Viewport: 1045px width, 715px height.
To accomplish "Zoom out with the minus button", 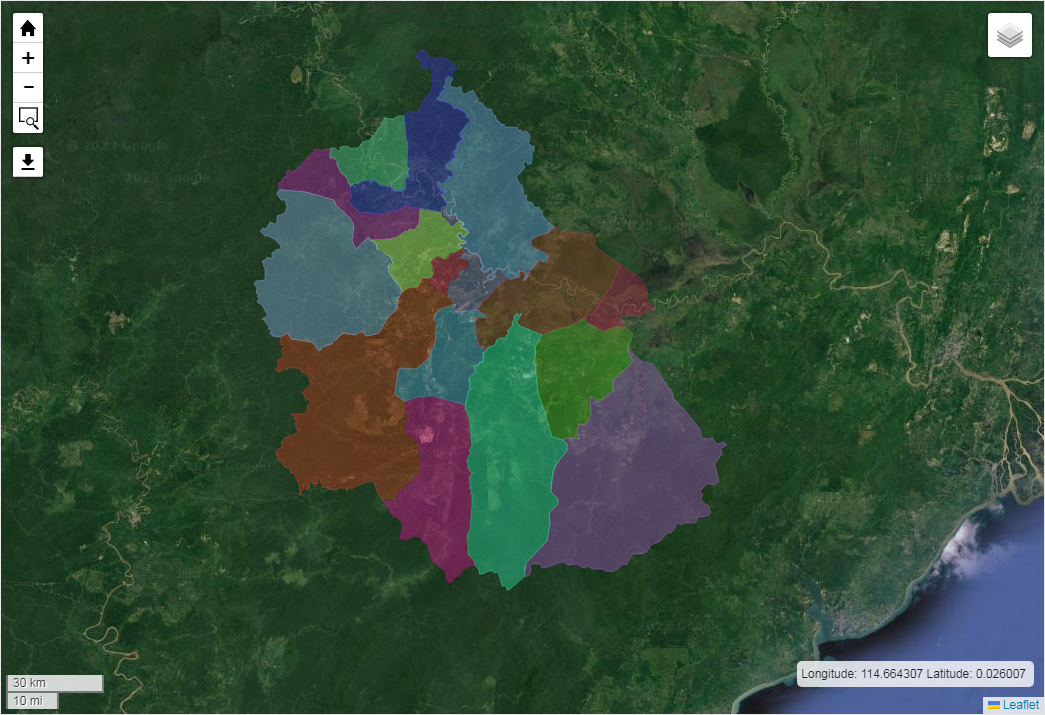I will click(x=28, y=88).
